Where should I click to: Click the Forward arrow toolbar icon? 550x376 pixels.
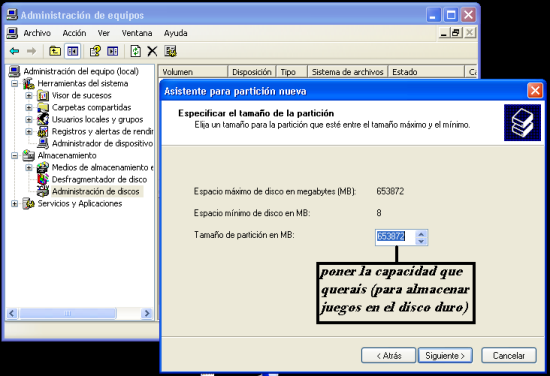(x=32, y=51)
